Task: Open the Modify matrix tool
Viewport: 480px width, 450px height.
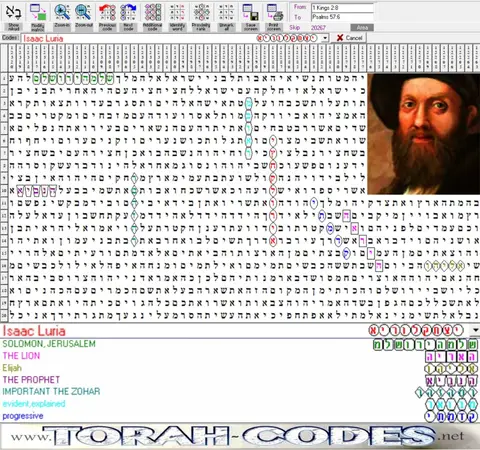Action: tap(38, 17)
